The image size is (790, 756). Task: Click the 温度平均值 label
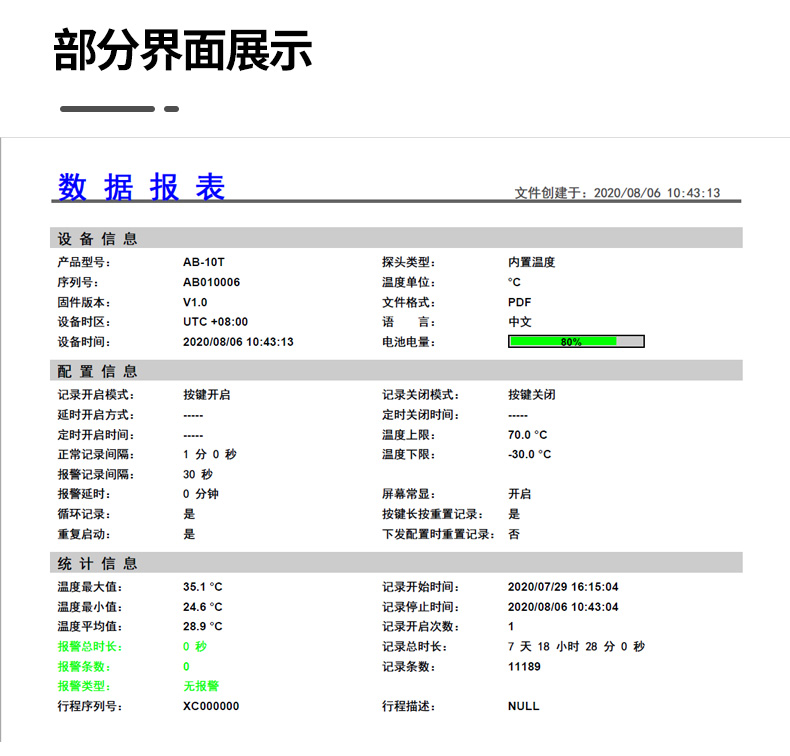[90, 627]
